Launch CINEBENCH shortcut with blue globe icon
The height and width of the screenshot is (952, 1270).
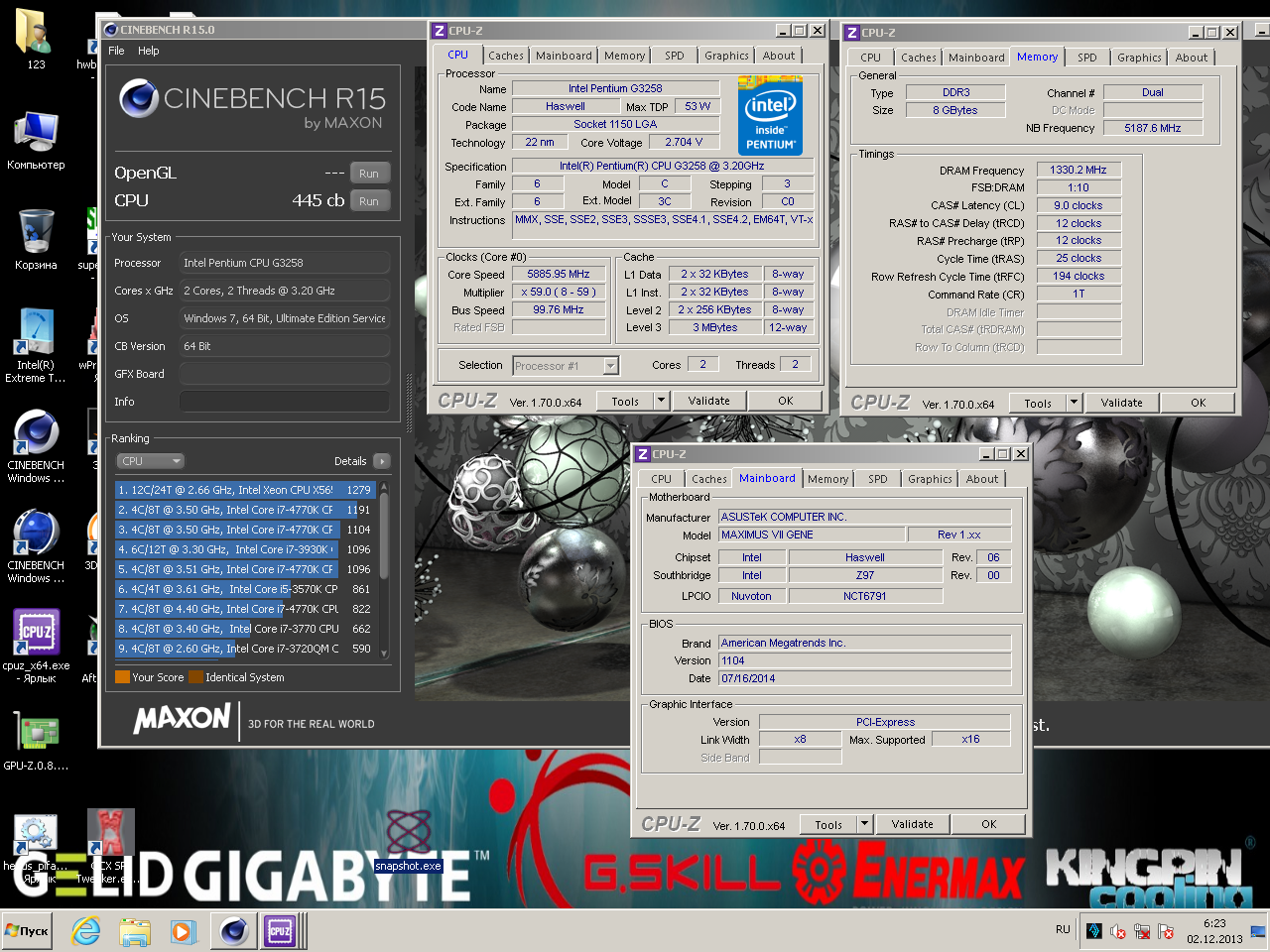coord(36,534)
